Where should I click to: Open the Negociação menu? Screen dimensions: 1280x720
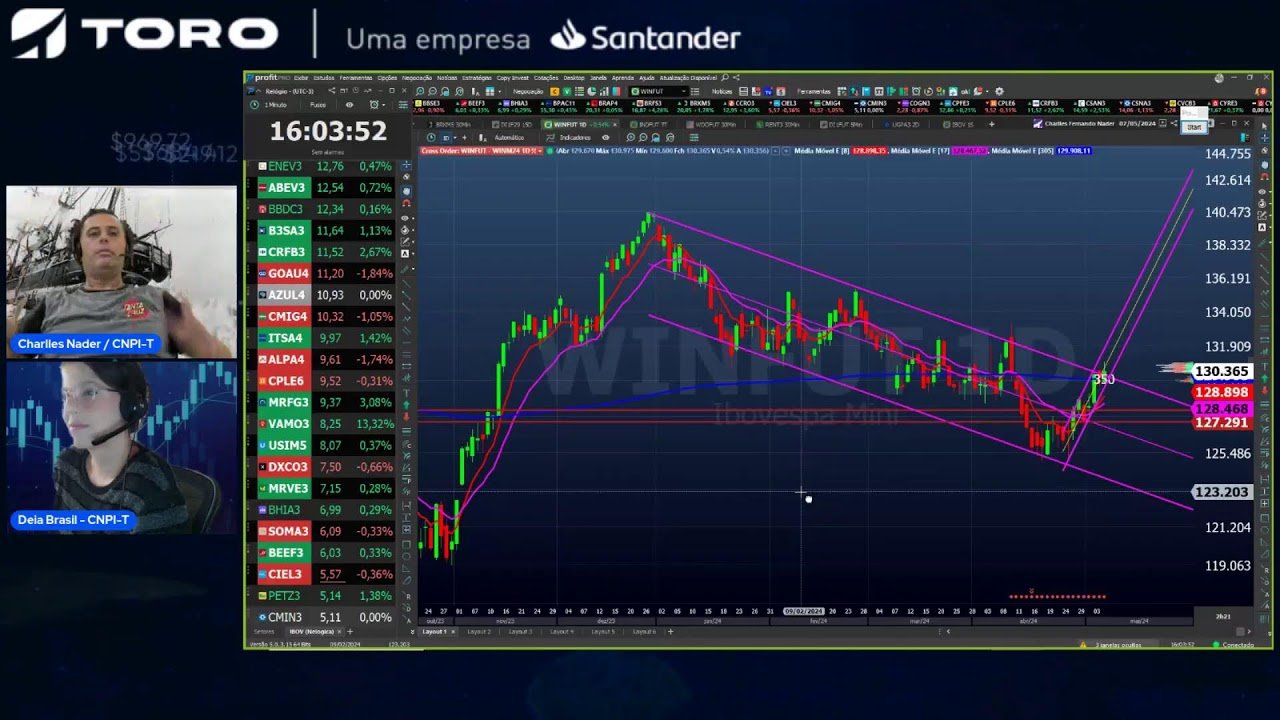point(417,78)
